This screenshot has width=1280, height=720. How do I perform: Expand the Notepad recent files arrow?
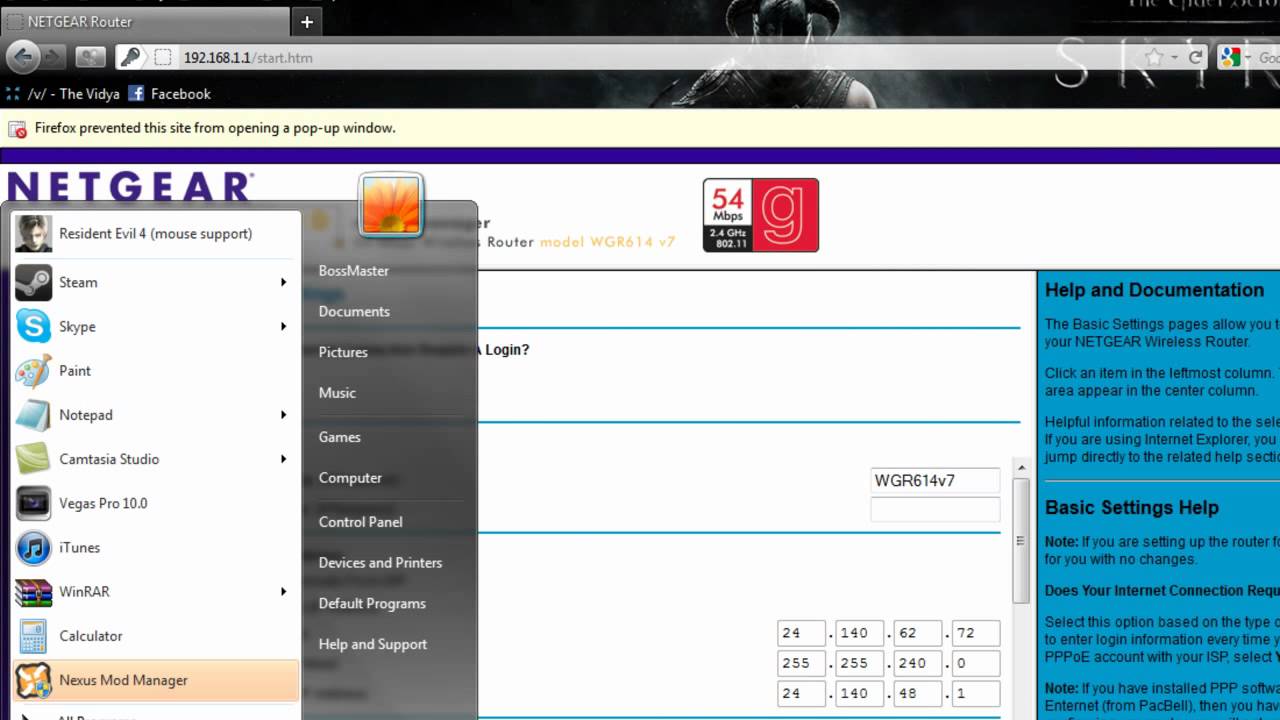point(283,415)
